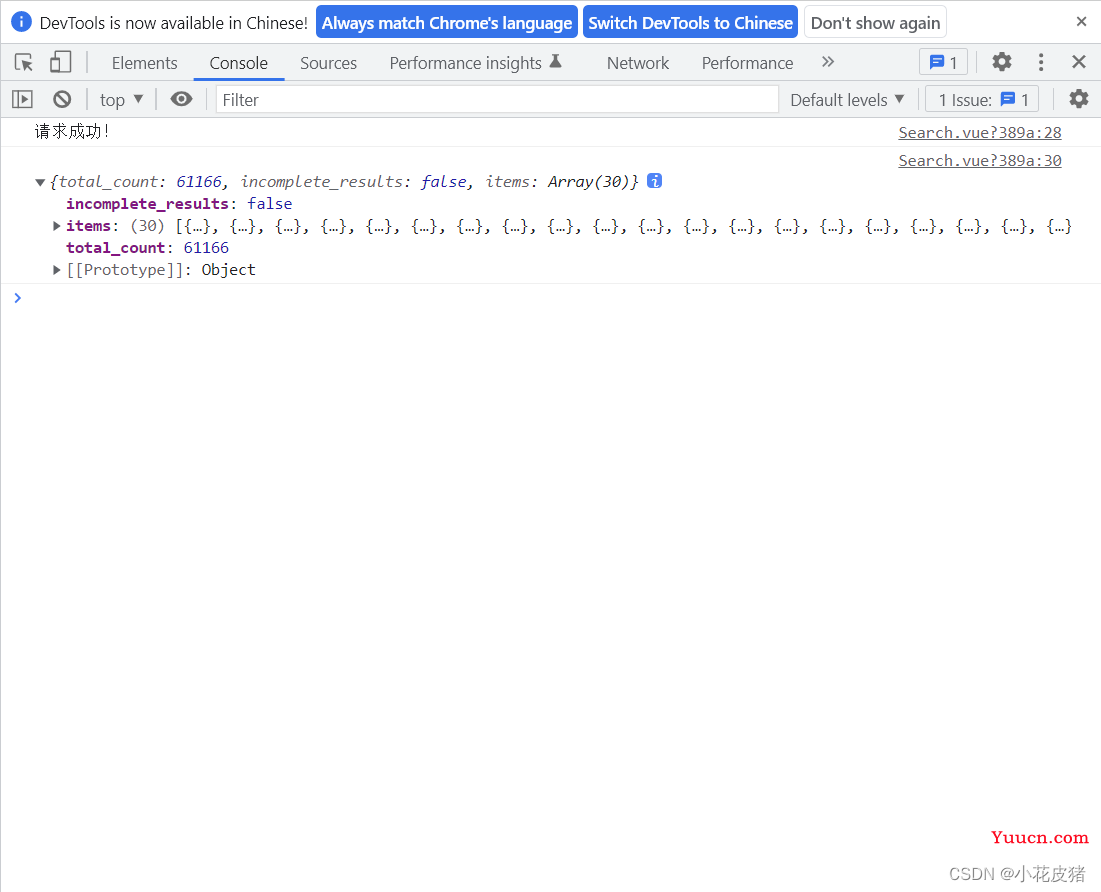Focus the console Filter input field
The width and height of the screenshot is (1101, 892).
(497, 100)
